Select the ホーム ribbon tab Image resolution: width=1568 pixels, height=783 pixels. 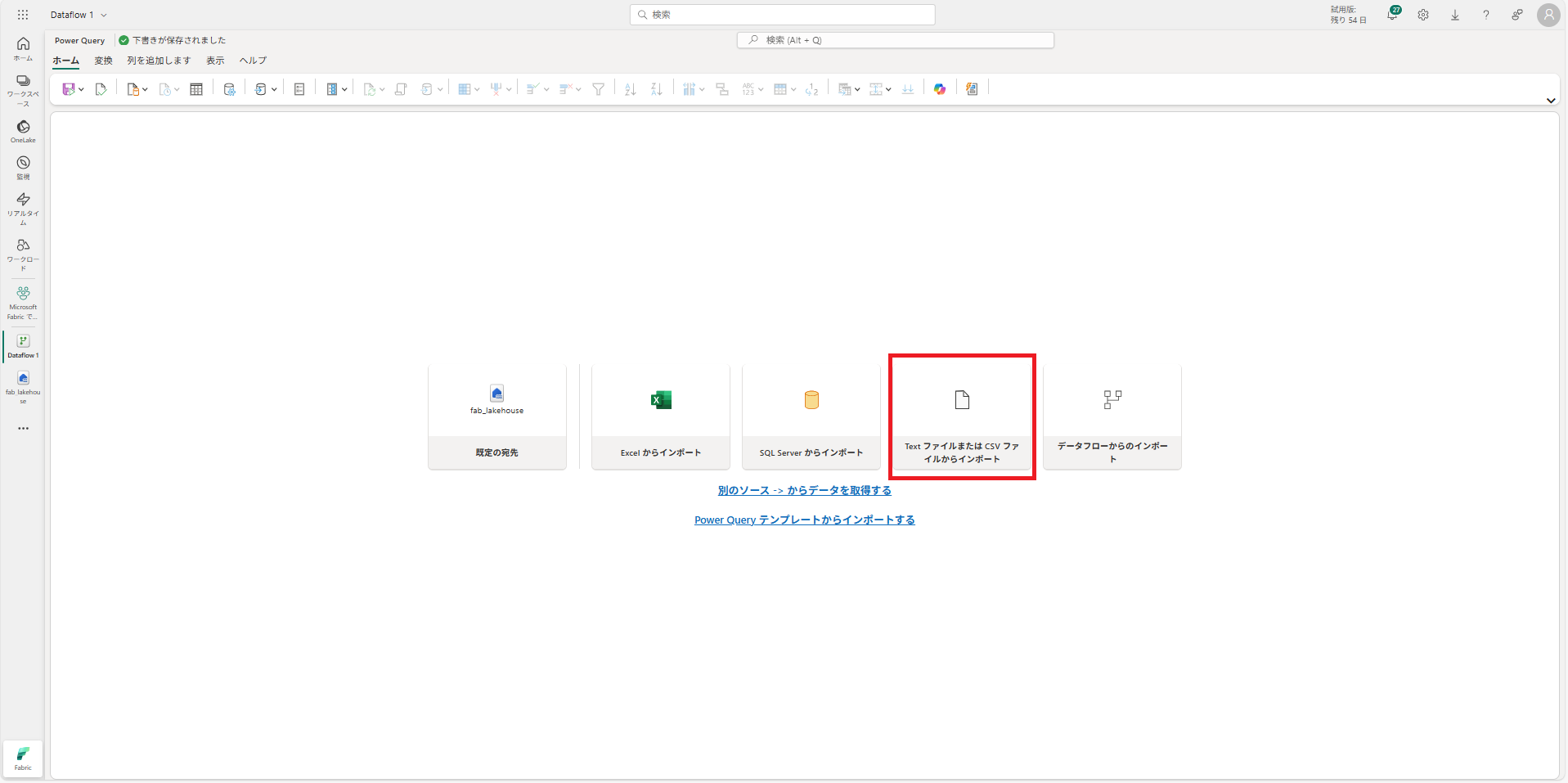coord(66,61)
